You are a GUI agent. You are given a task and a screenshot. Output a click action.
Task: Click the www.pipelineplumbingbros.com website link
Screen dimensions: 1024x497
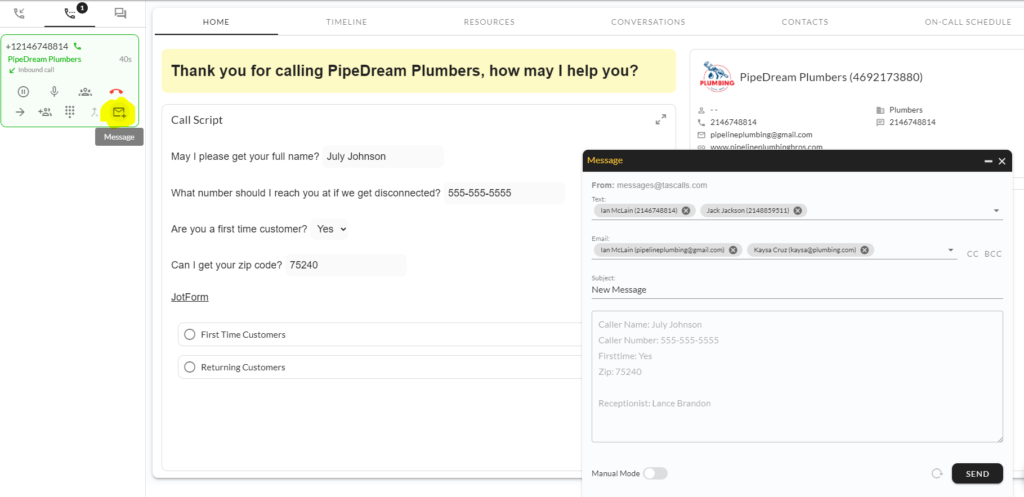(x=766, y=147)
